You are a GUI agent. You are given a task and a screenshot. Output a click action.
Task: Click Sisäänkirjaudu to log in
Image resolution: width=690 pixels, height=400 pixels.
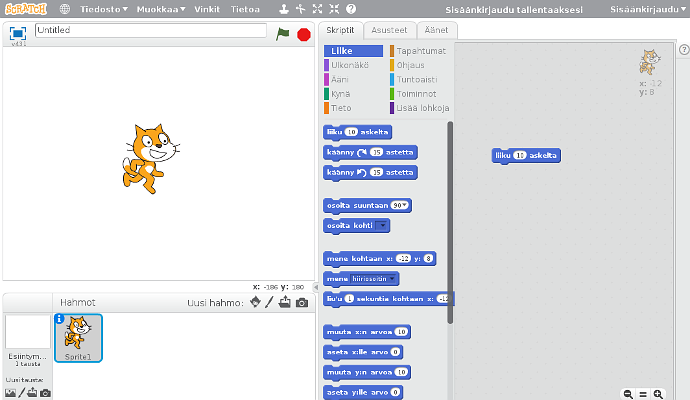(x=646, y=9)
